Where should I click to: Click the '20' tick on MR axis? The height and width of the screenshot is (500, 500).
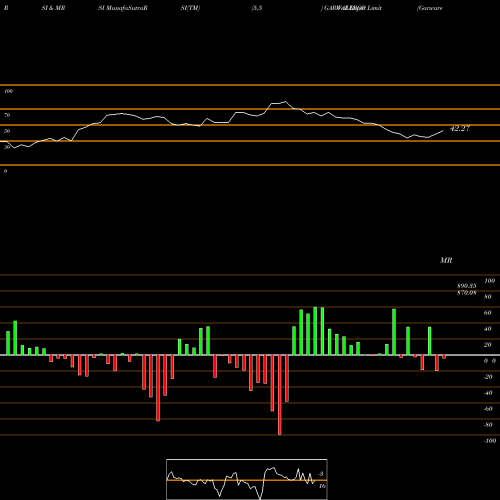click(488, 345)
